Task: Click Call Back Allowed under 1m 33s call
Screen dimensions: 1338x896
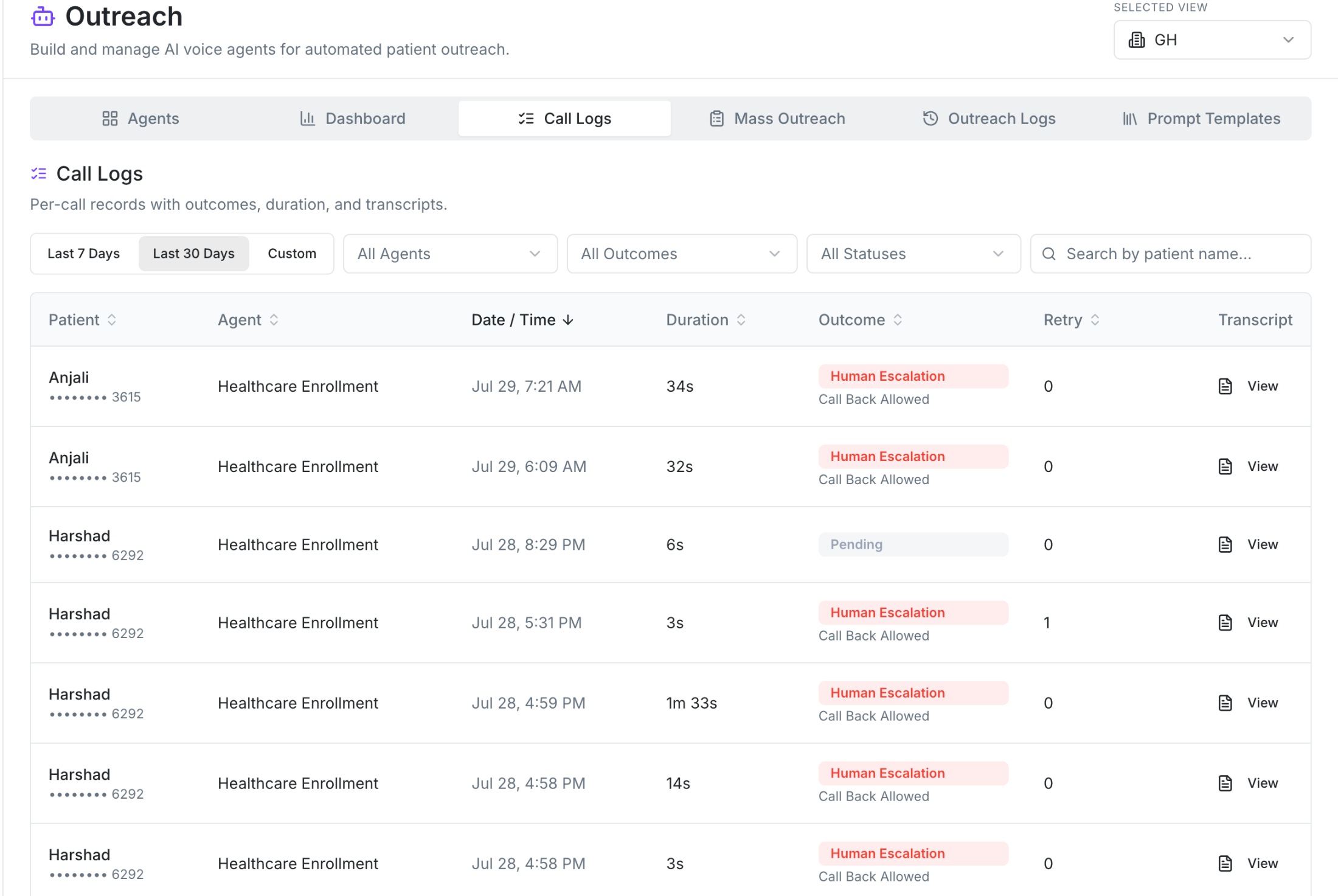Action: [x=873, y=716]
